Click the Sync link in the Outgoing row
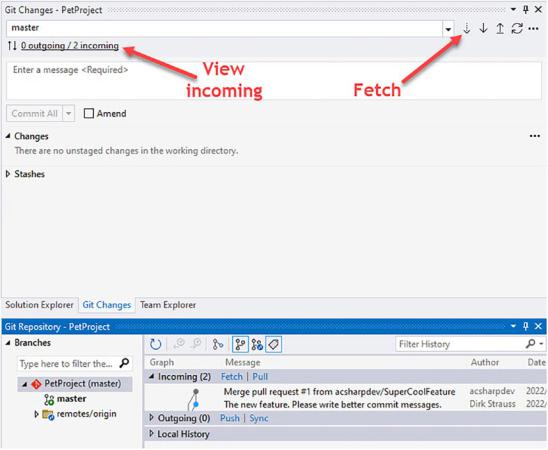This screenshot has width=548, height=450. 259,418
